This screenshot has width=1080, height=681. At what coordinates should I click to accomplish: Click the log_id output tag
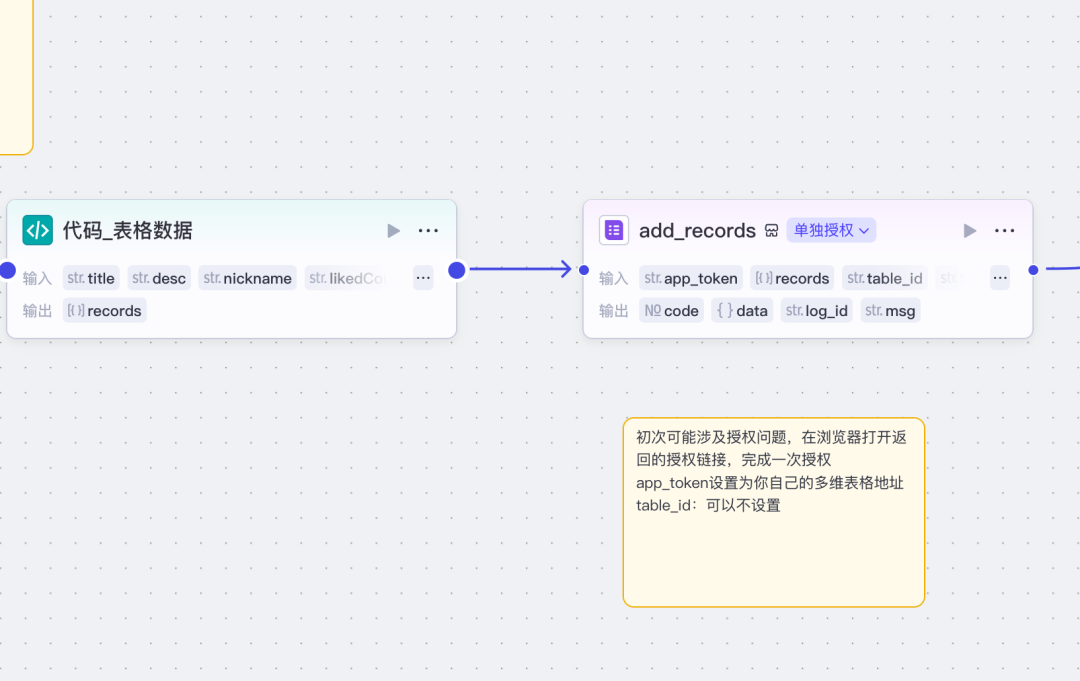[x=816, y=311]
